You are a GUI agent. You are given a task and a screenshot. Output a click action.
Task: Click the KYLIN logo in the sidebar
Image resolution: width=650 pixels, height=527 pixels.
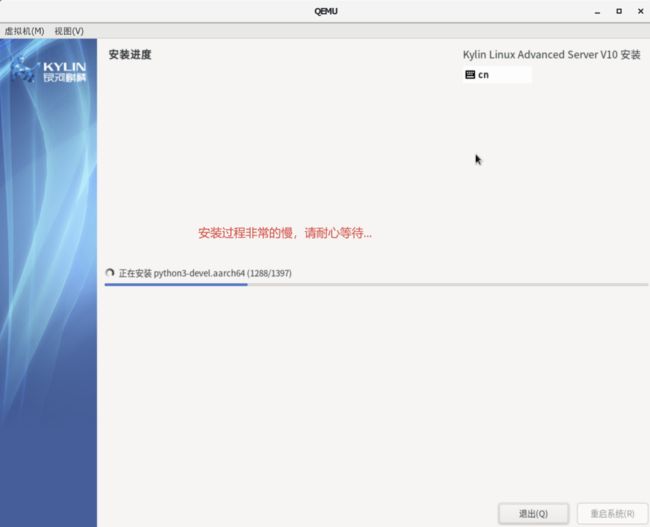(x=49, y=70)
